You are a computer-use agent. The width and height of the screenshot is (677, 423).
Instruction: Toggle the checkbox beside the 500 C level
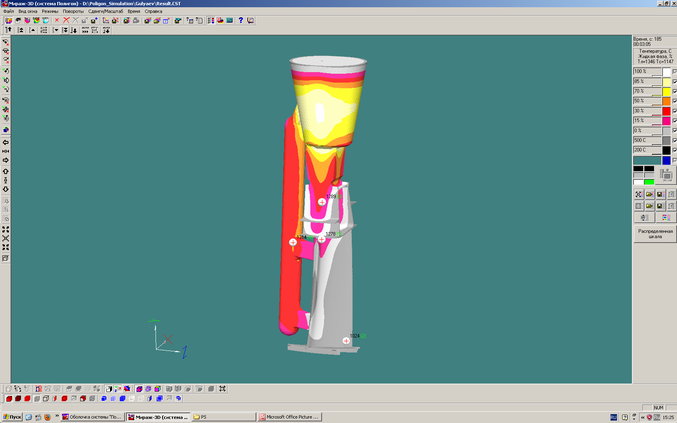pos(674,140)
